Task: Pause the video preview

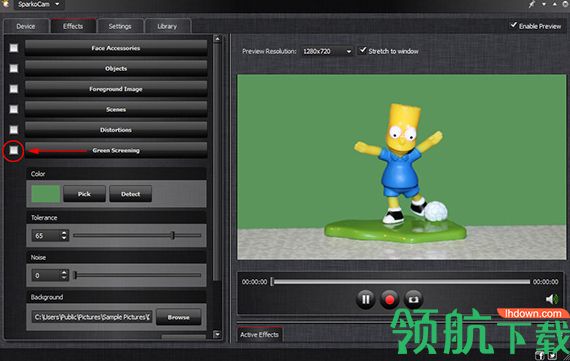Action: pyautogui.click(x=365, y=299)
